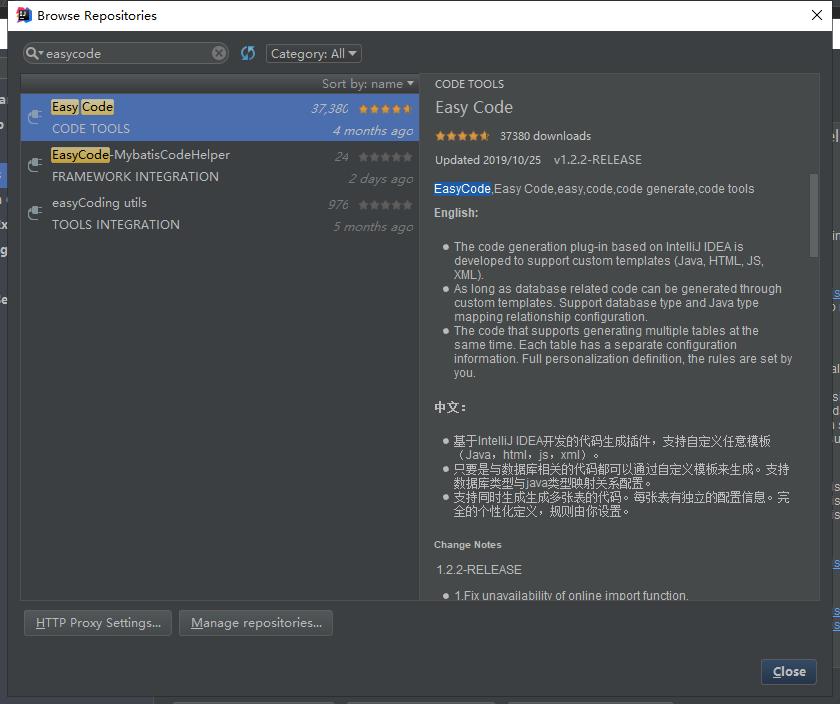
Task: Click the EasyCode-MybatisCodeHelper plugin icon
Action: [x=35, y=160]
